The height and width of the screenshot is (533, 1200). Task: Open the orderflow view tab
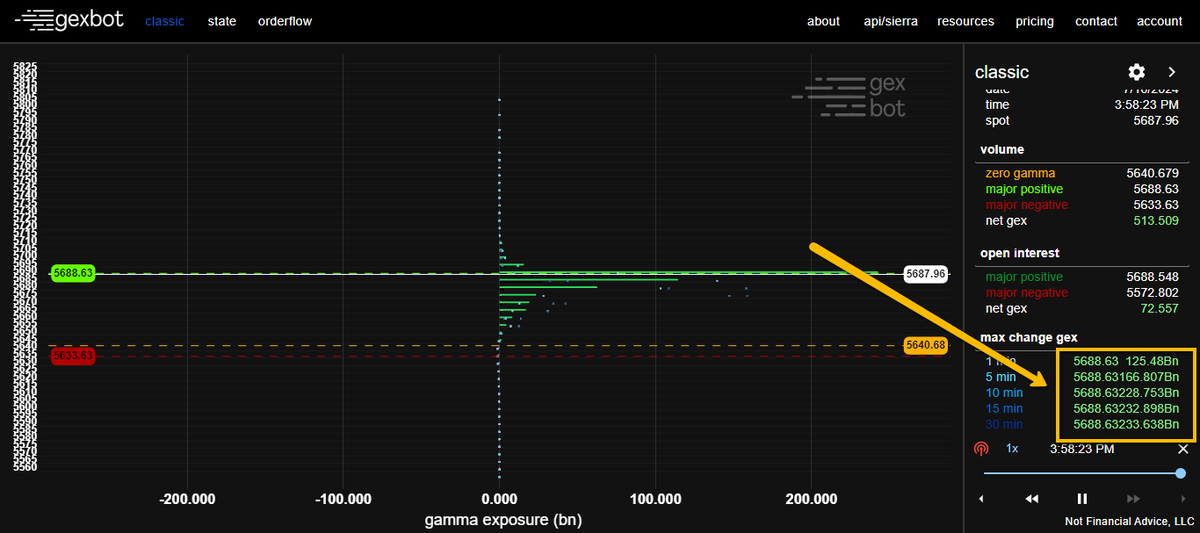[x=285, y=21]
